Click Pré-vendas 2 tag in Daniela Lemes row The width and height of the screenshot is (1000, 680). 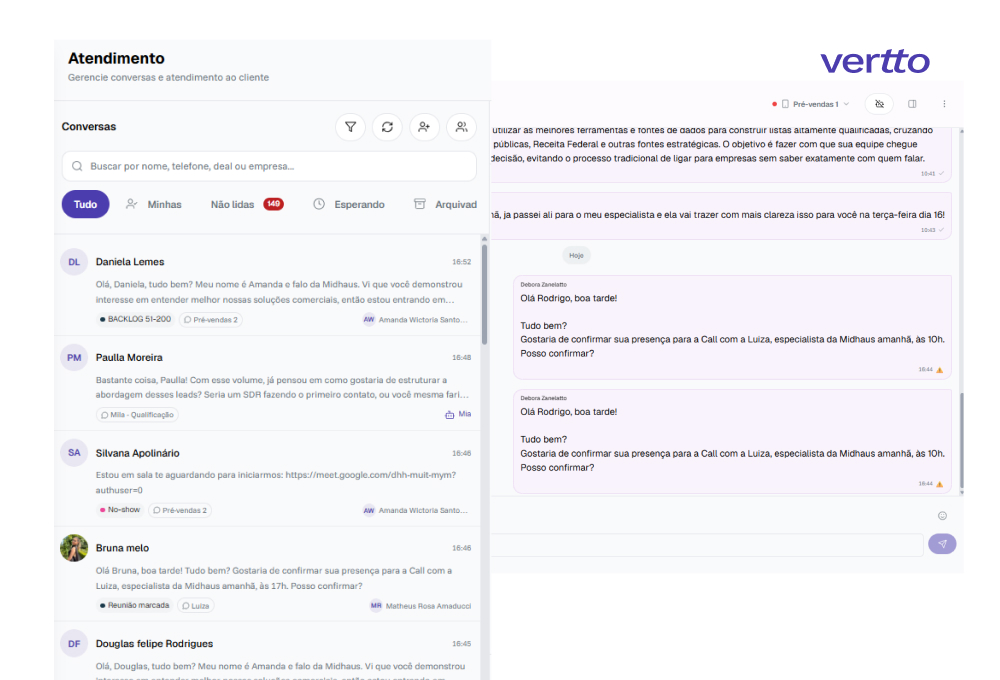(211, 320)
